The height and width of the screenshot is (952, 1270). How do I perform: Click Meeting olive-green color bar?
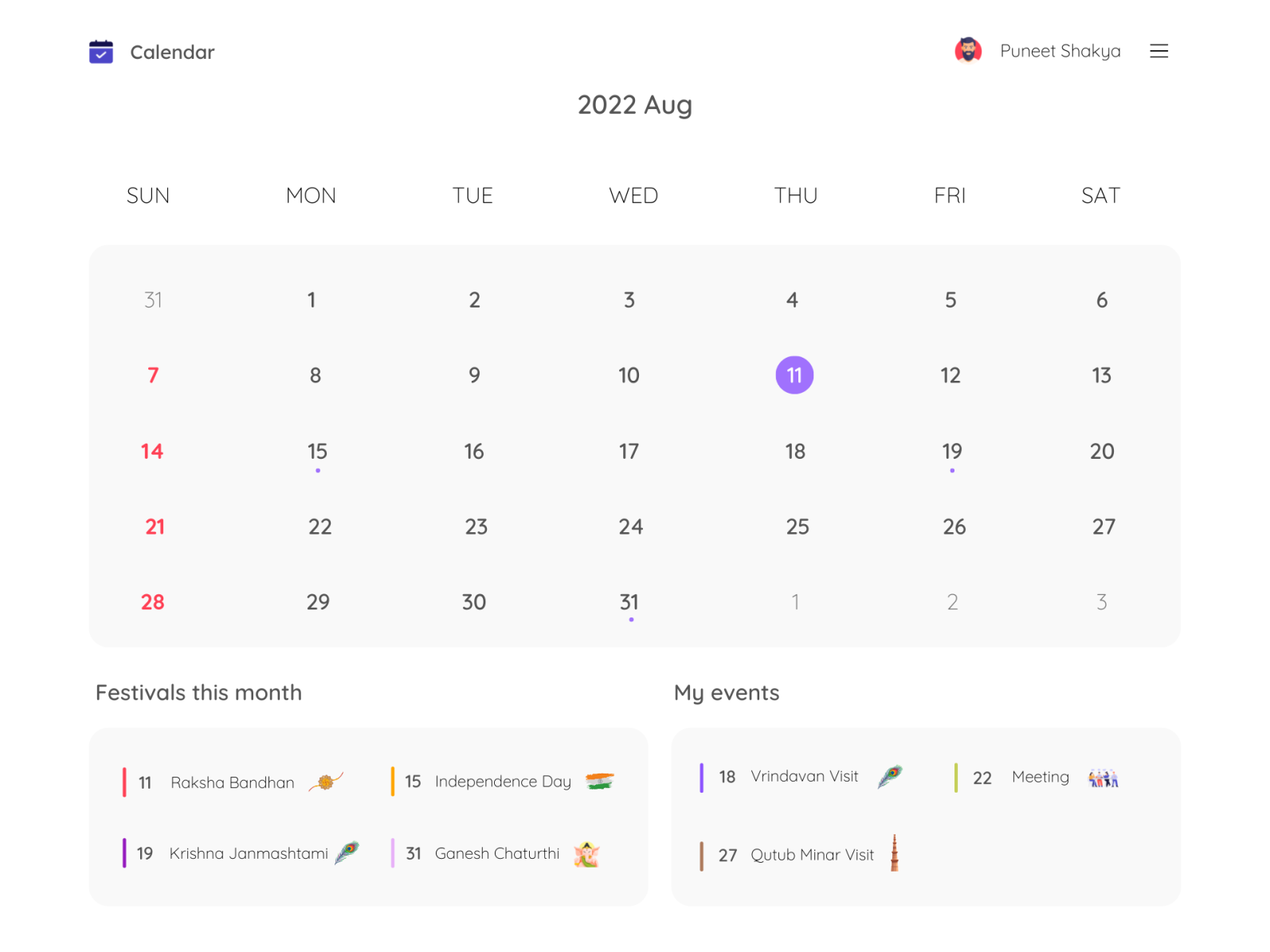(956, 778)
